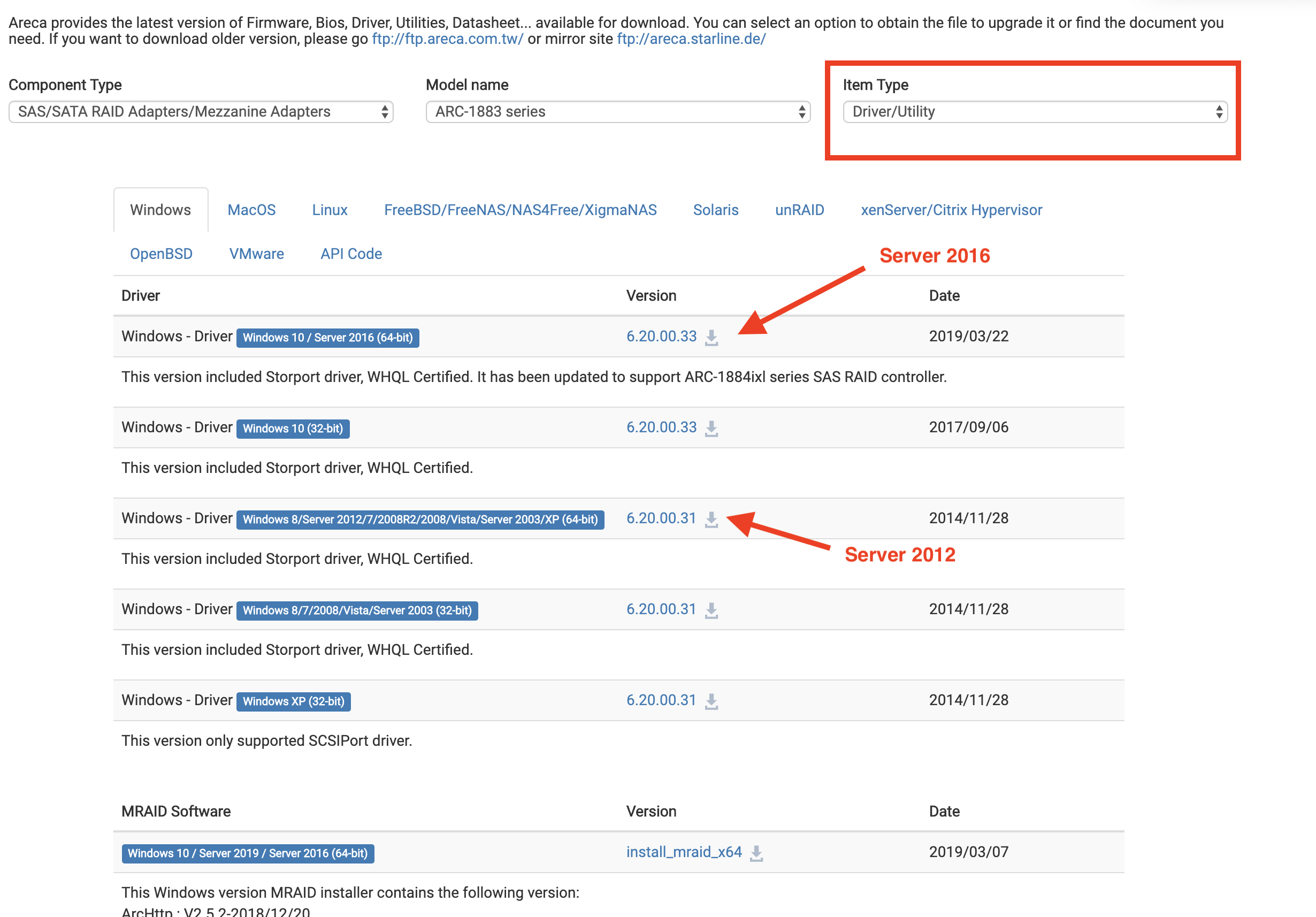1316x917 pixels.
Task: Click the Windows 10 (32-bit) badge
Action: tap(293, 429)
